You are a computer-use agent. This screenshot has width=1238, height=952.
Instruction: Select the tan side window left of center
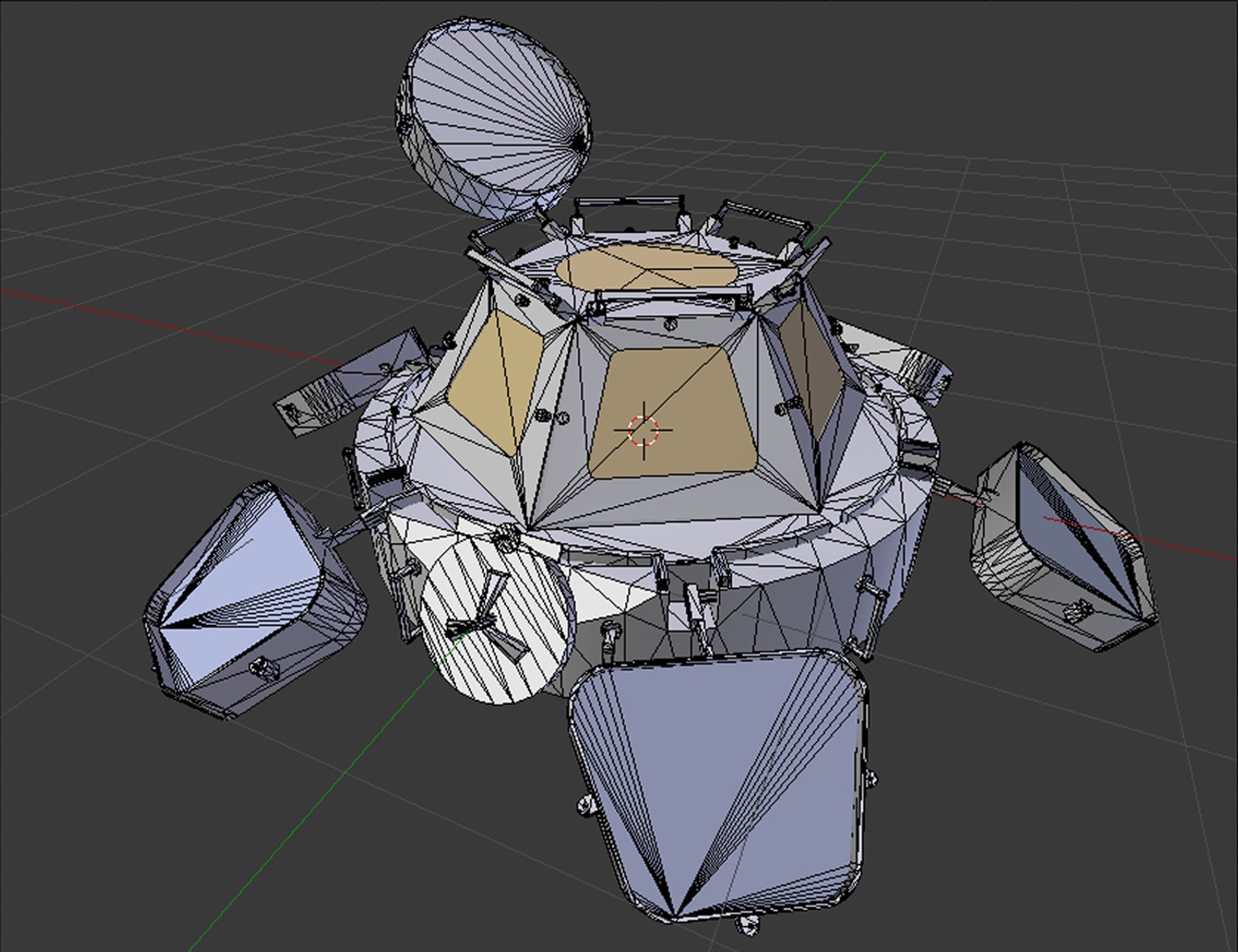(x=497, y=382)
